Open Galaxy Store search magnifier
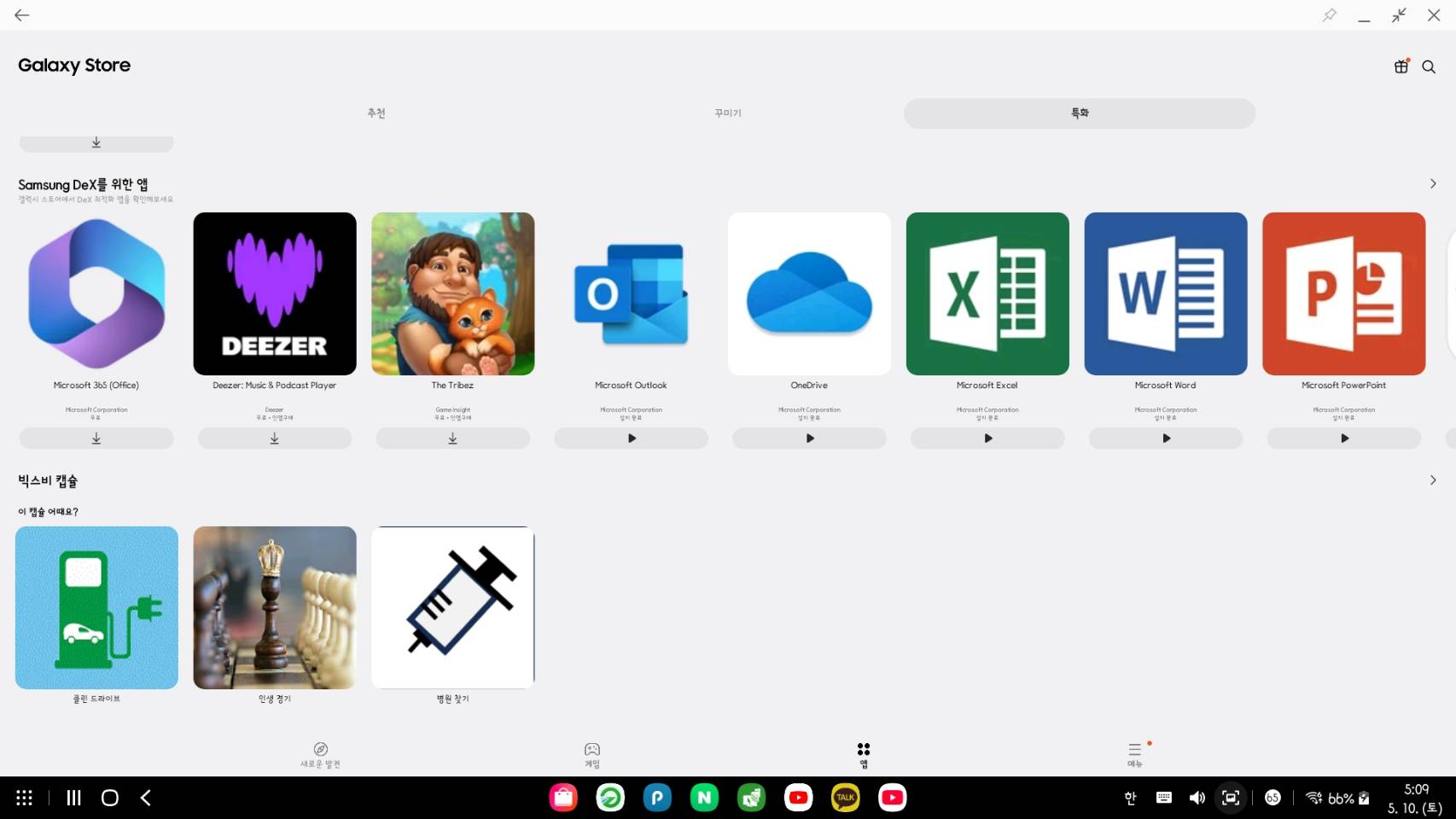The image size is (1456, 819). click(x=1429, y=67)
